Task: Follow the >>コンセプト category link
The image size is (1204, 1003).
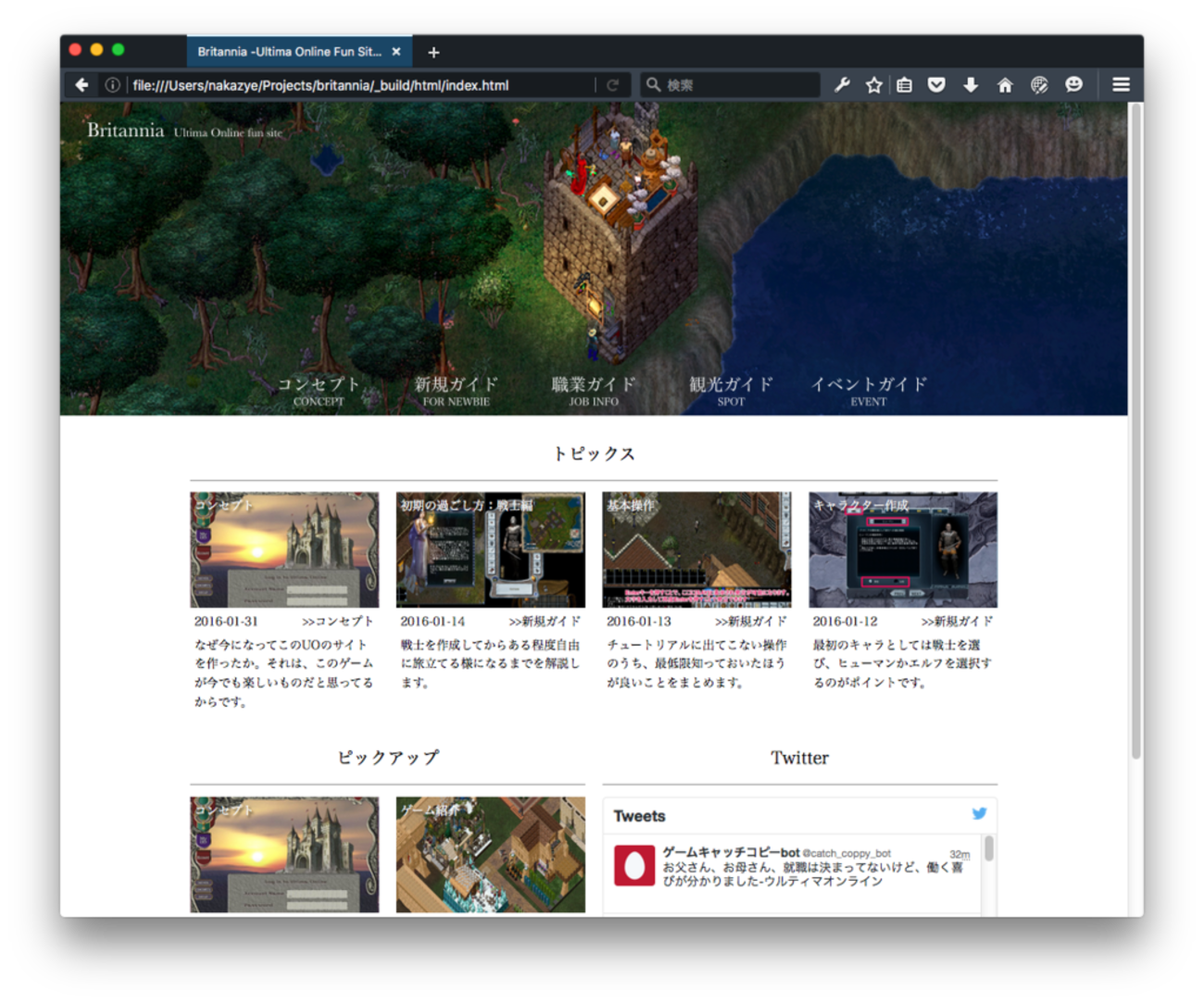Action: tap(338, 621)
